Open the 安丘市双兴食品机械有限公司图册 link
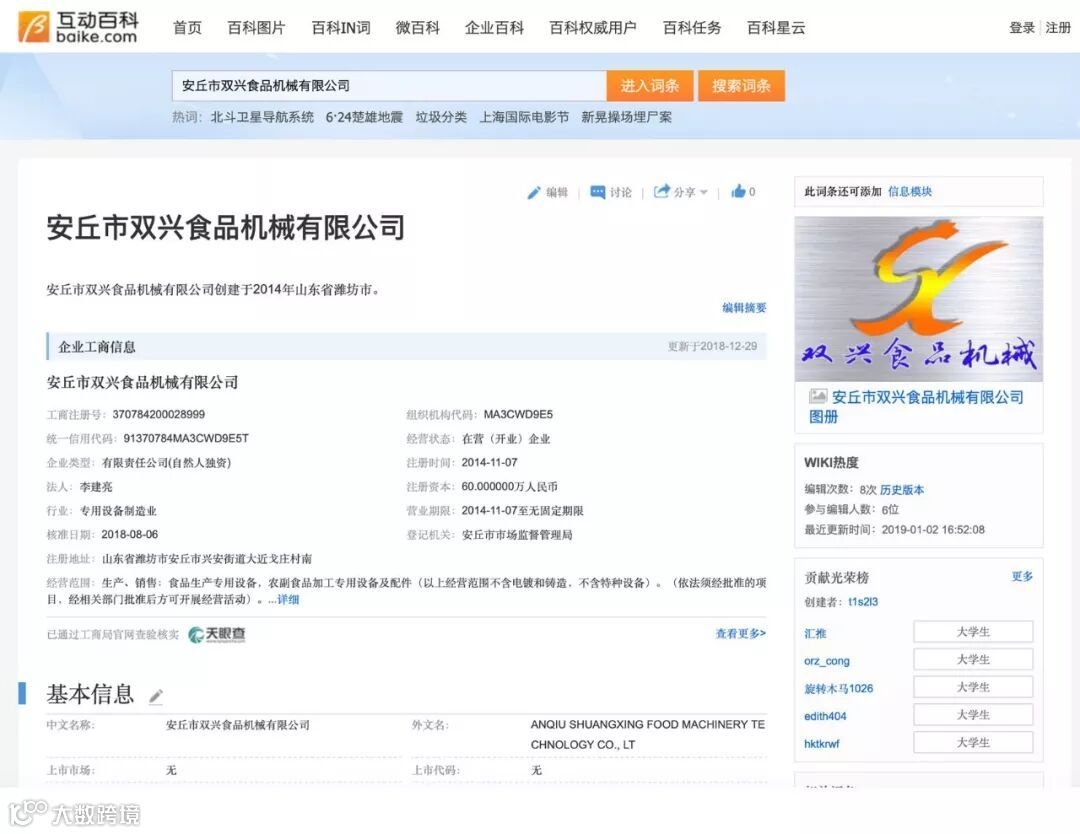The height and width of the screenshot is (834, 1080). point(916,406)
